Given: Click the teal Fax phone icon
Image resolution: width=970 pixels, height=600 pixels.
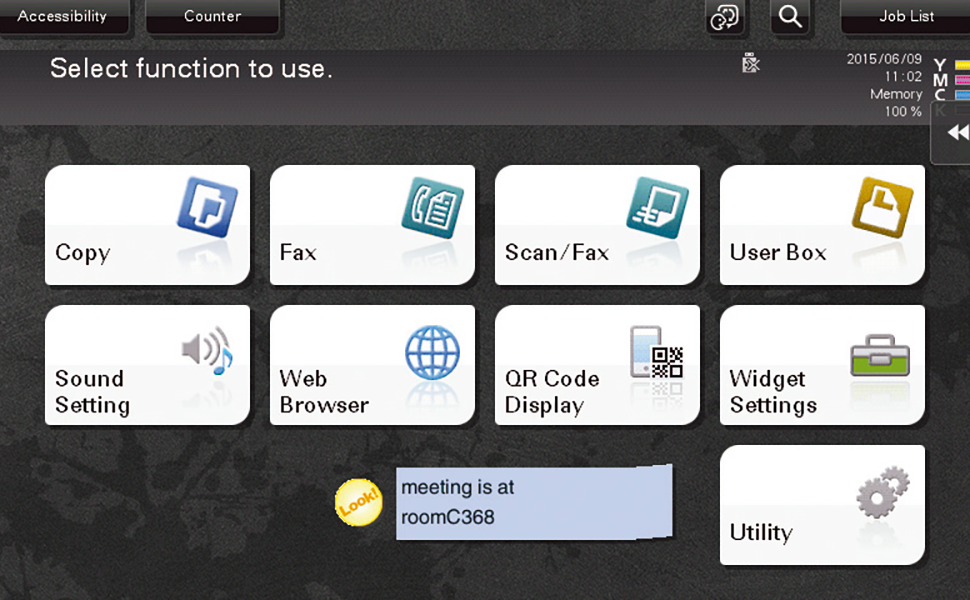Looking at the screenshot, I should 432,207.
